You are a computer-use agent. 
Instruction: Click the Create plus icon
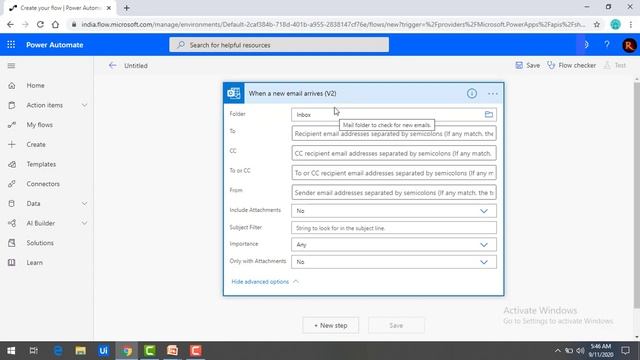[12, 144]
